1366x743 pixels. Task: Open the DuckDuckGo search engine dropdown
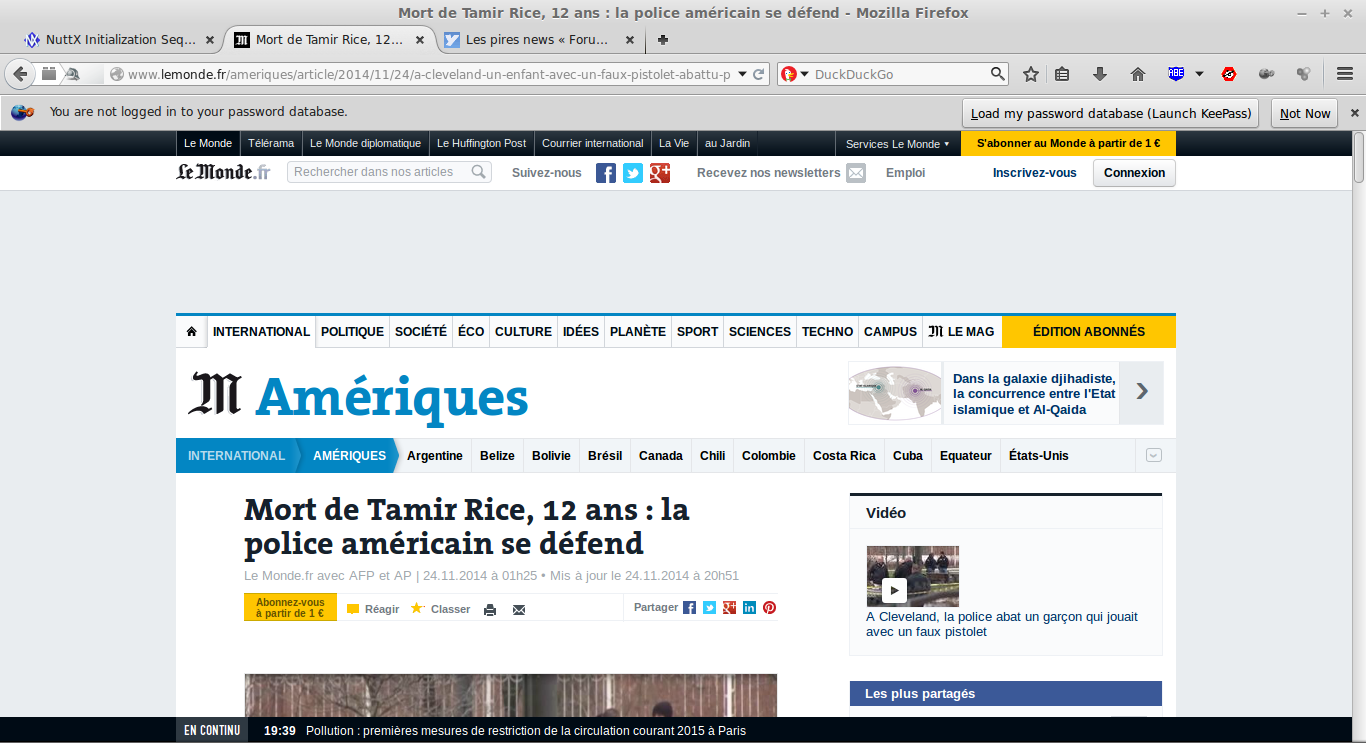click(x=795, y=74)
